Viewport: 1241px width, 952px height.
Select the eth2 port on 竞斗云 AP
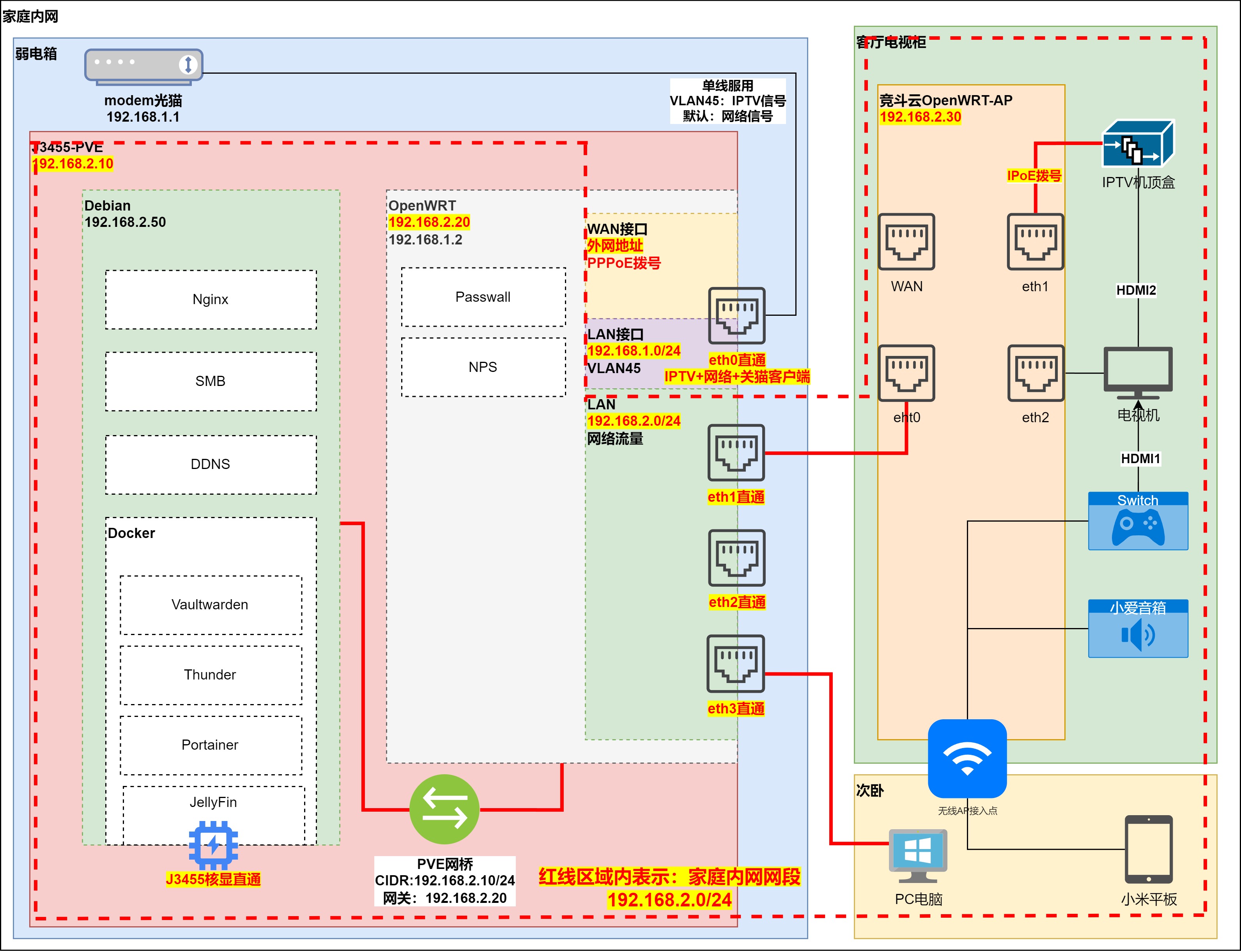coord(1035,373)
